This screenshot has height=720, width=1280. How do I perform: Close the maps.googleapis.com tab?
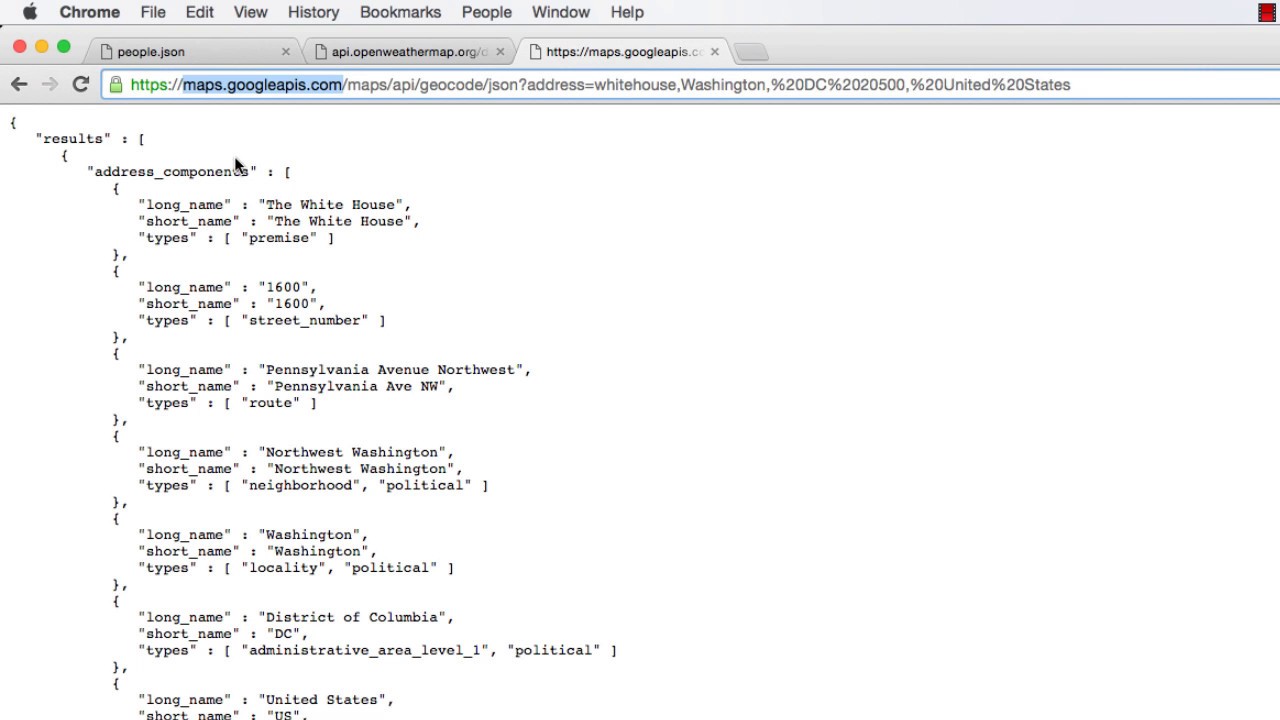714,52
